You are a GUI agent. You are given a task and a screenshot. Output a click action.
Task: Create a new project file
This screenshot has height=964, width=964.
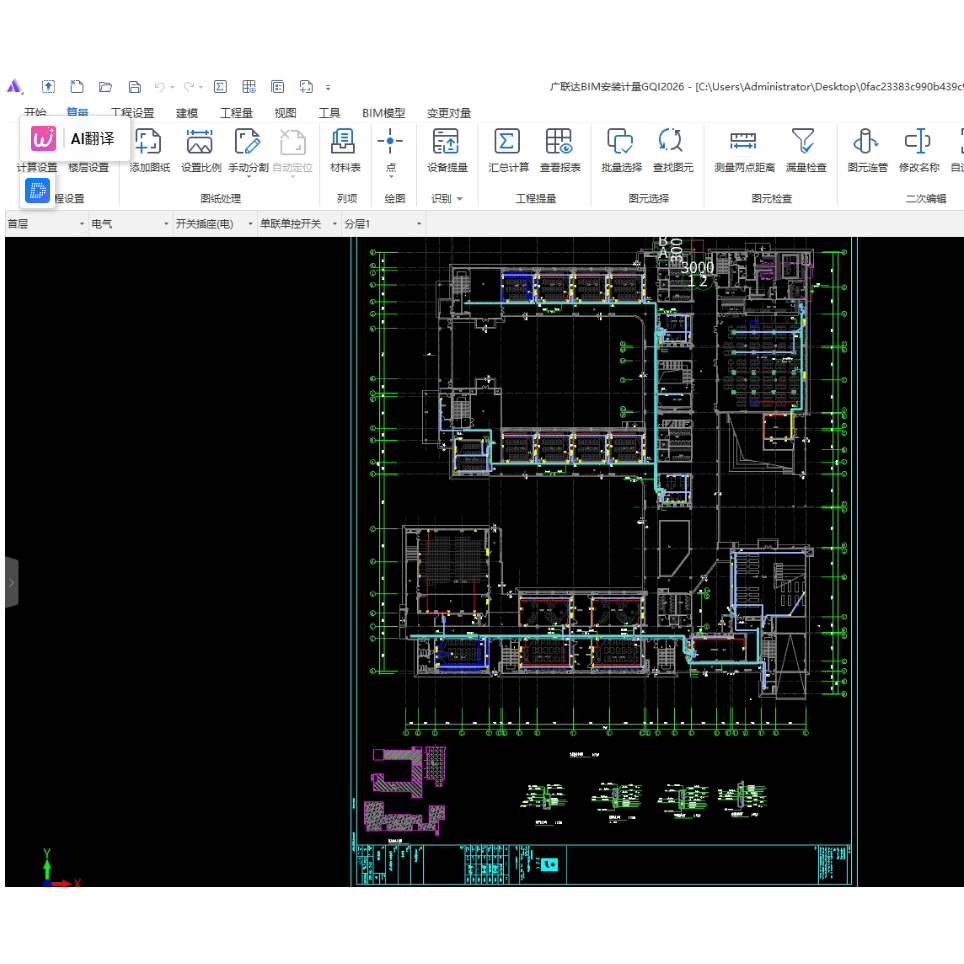pyautogui.click(x=77, y=87)
